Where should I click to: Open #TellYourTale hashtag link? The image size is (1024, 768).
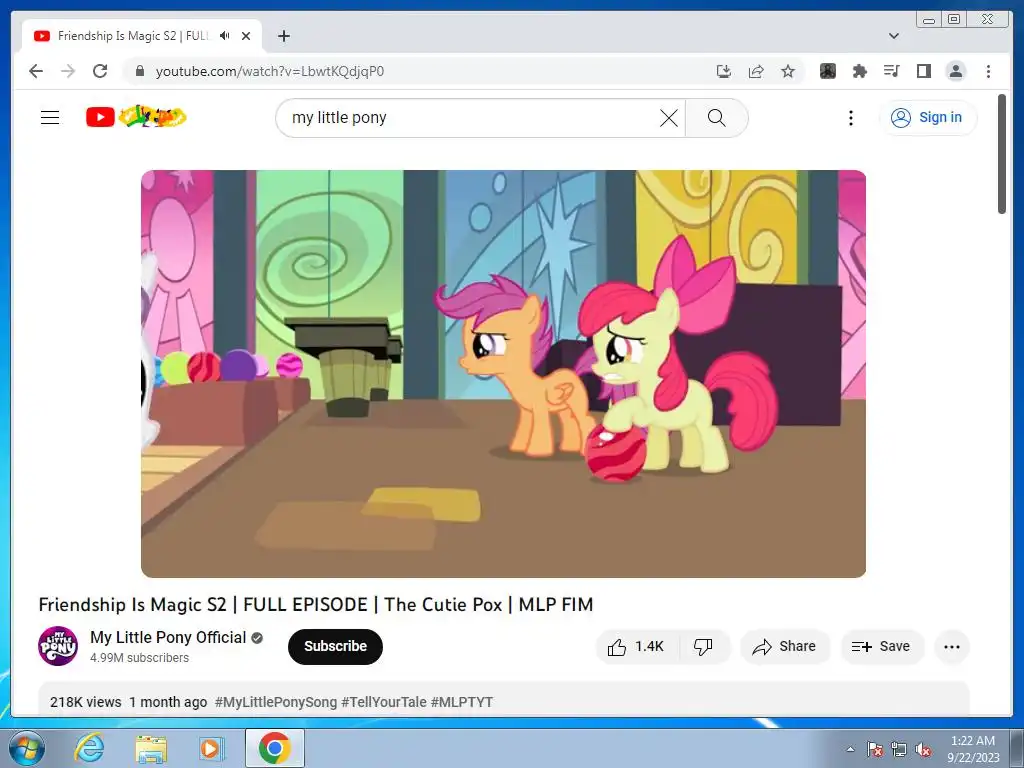[x=383, y=702]
